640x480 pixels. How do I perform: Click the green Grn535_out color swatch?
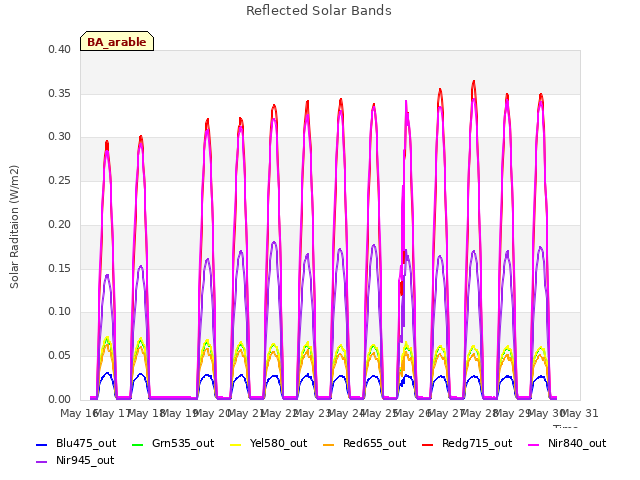pyautogui.click(x=138, y=444)
